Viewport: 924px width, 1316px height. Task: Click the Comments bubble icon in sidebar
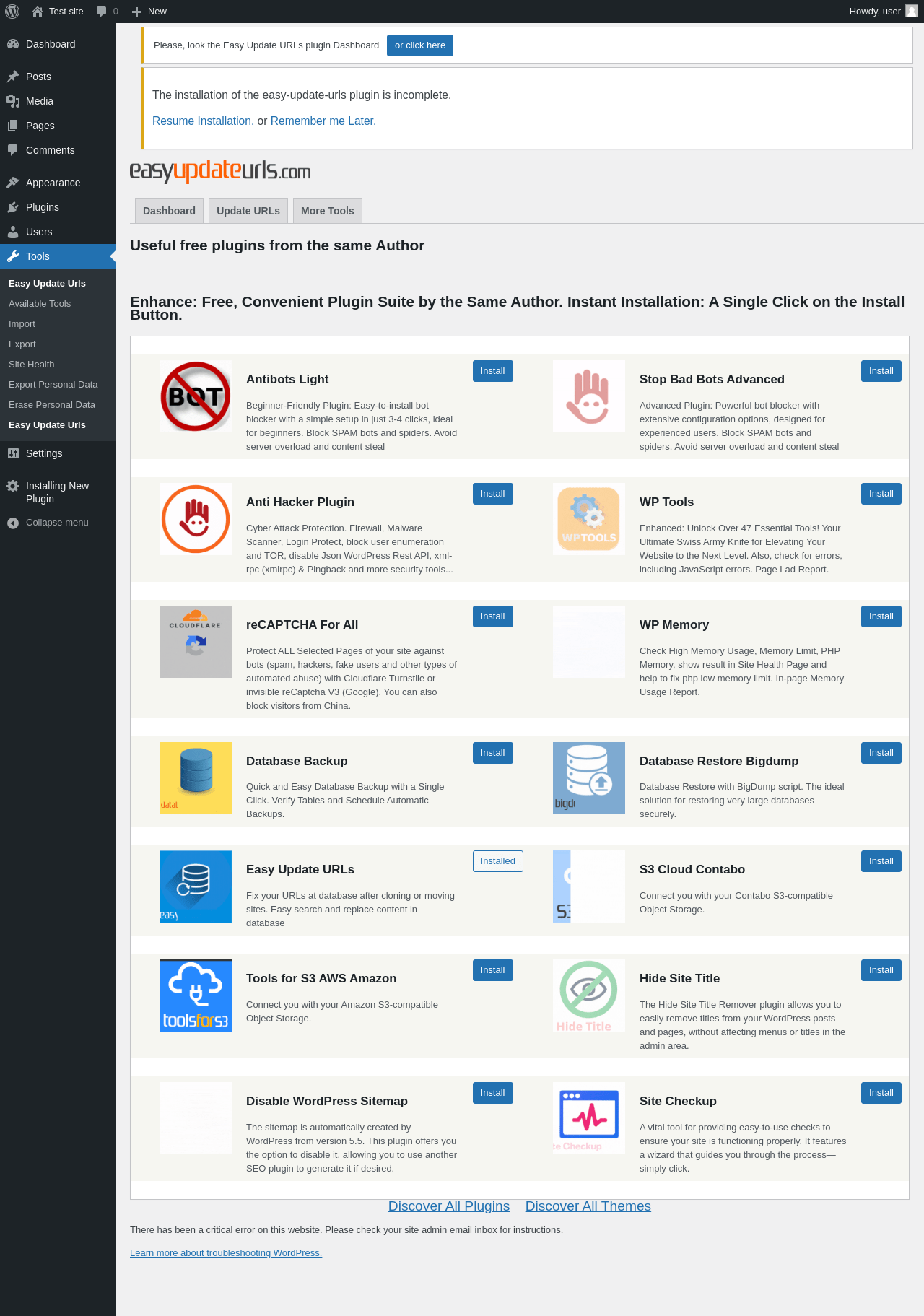13,150
